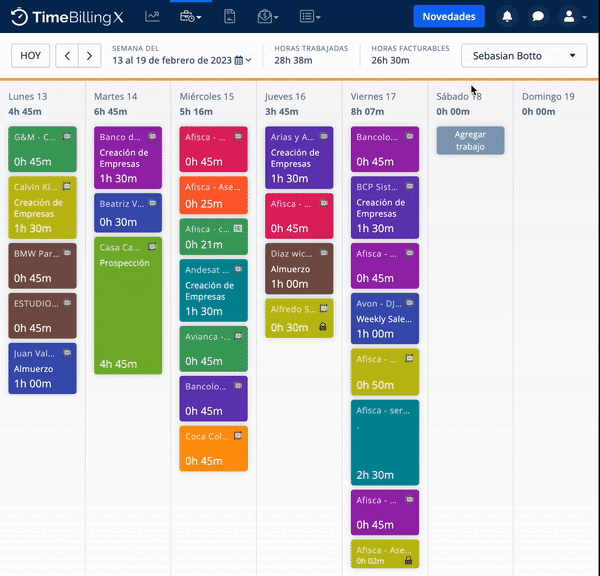
Task: Open the teal Afisca - ser... 2h 30m card
Action: [385, 442]
